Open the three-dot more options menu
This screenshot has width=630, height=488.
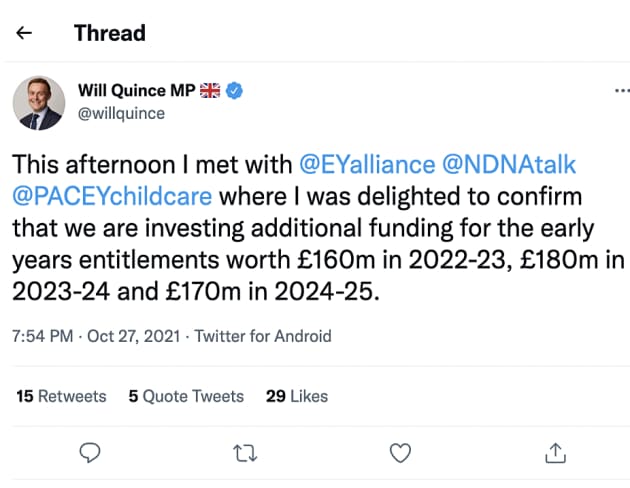621,91
